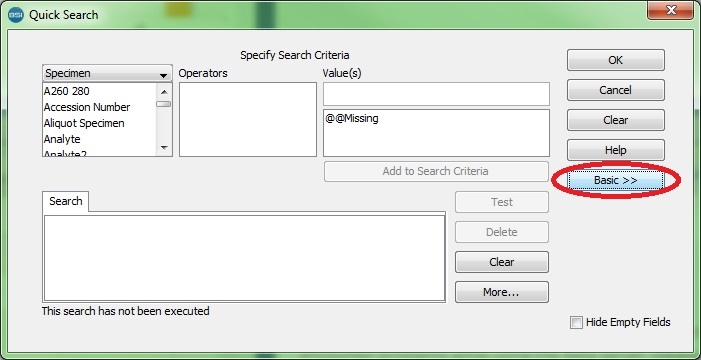Enable the Hide Empty Fields checkbox
This screenshot has width=701, height=360.
[x=577, y=322]
